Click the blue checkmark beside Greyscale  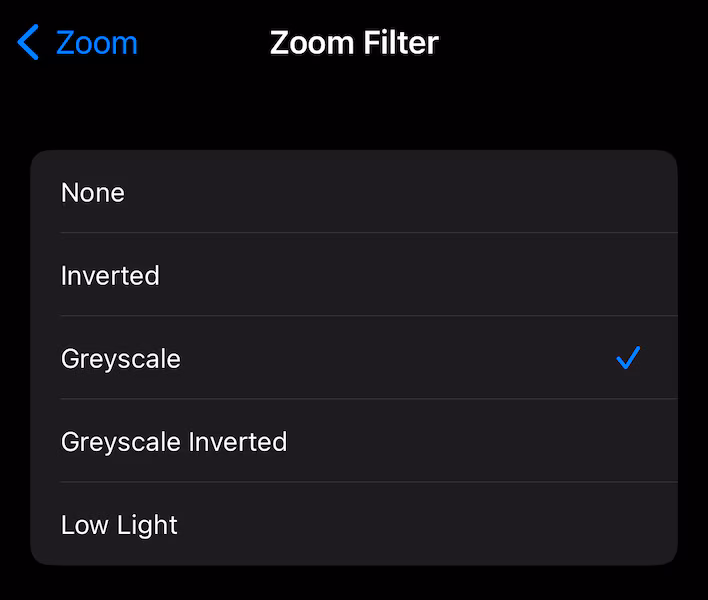[x=628, y=358]
